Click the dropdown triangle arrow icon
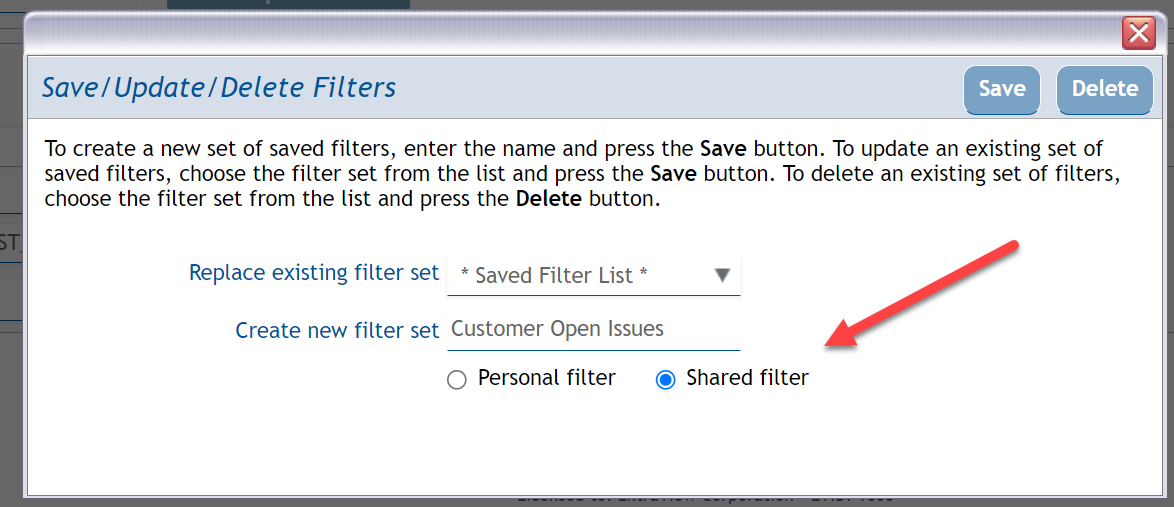The image size is (1174, 507). 722,275
